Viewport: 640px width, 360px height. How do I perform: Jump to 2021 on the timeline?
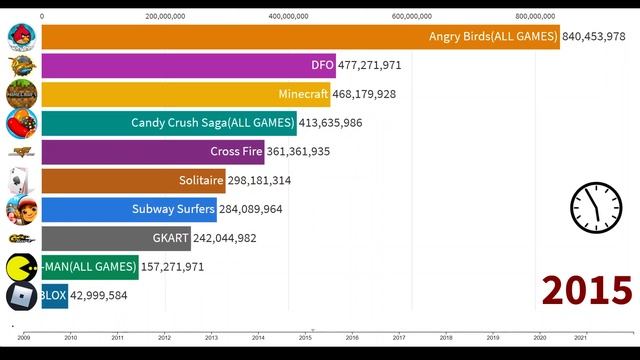coord(580,338)
